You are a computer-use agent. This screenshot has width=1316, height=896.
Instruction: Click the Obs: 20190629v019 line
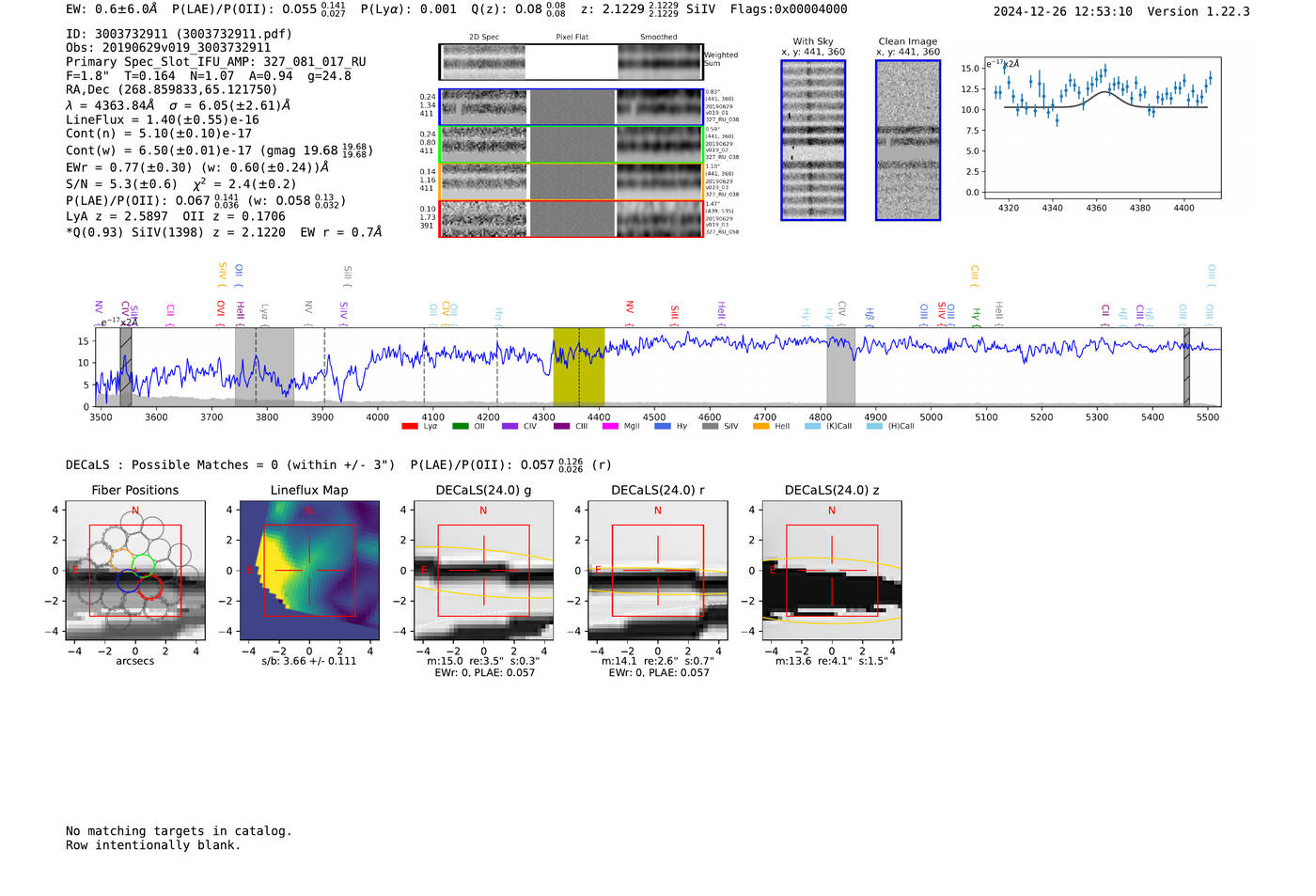(x=168, y=48)
